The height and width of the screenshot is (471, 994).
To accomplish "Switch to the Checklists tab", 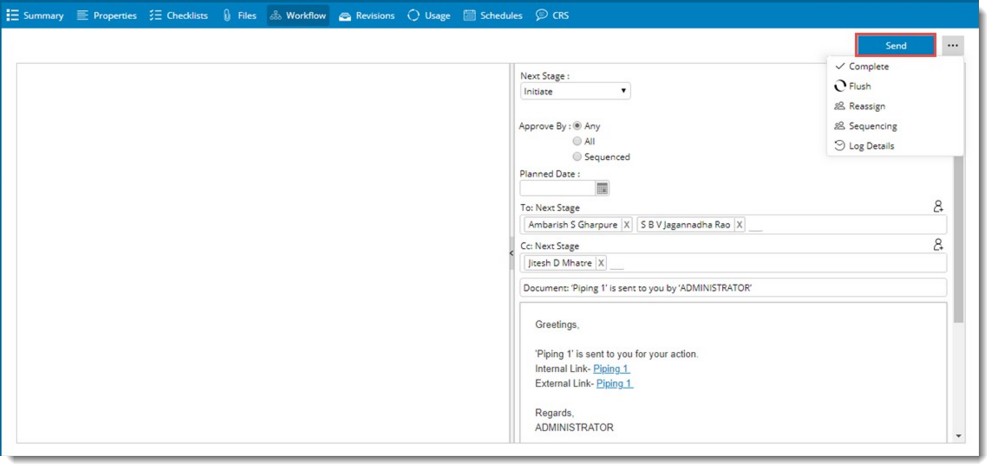I will tap(179, 16).
